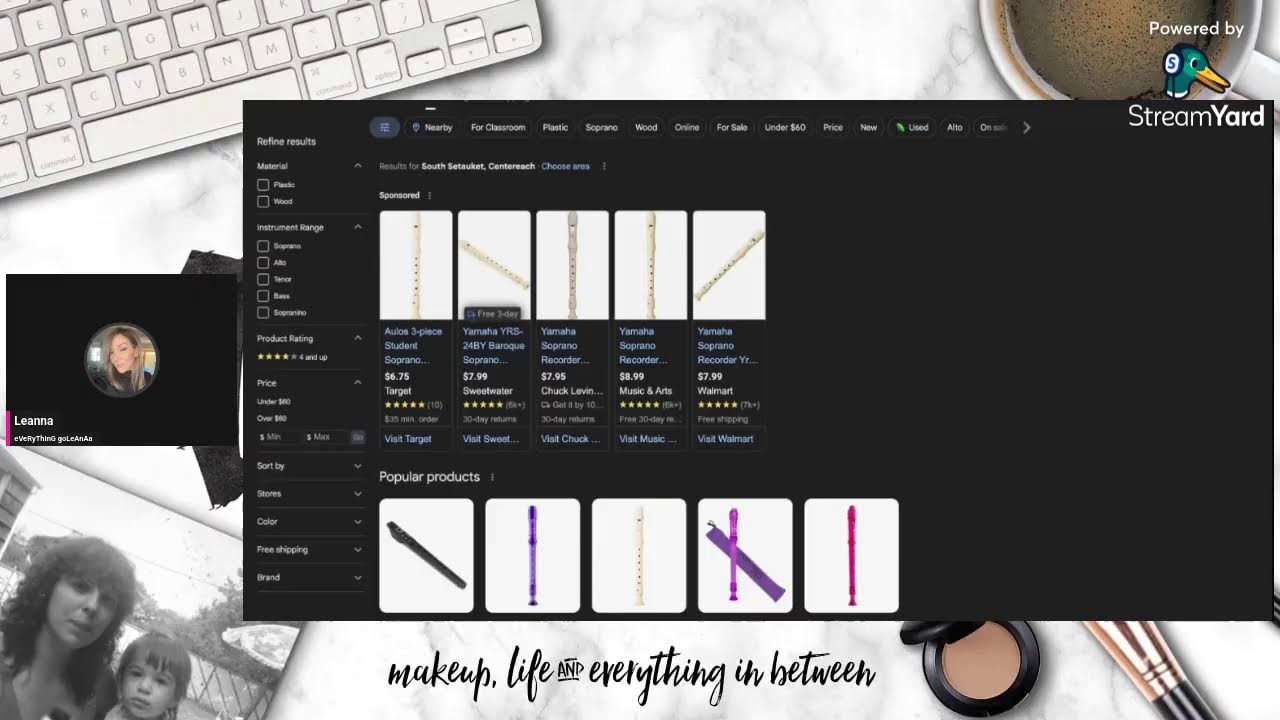Open the Sweetwater Yamaha recorder image with Free 3-day
Image resolution: width=1280 pixels, height=720 pixels.
(x=494, y=265)
